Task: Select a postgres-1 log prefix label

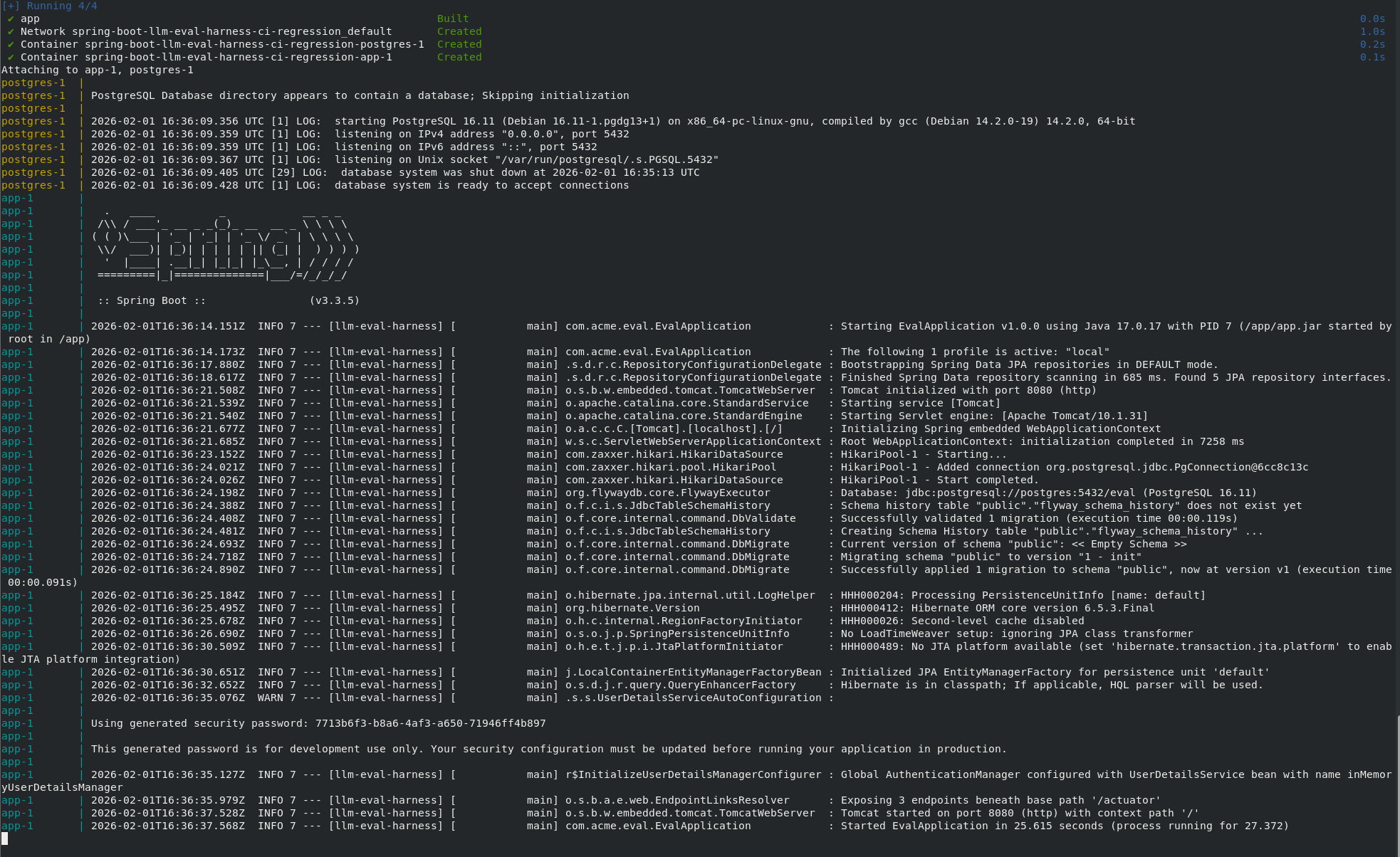Action: (x=33, y=121)
